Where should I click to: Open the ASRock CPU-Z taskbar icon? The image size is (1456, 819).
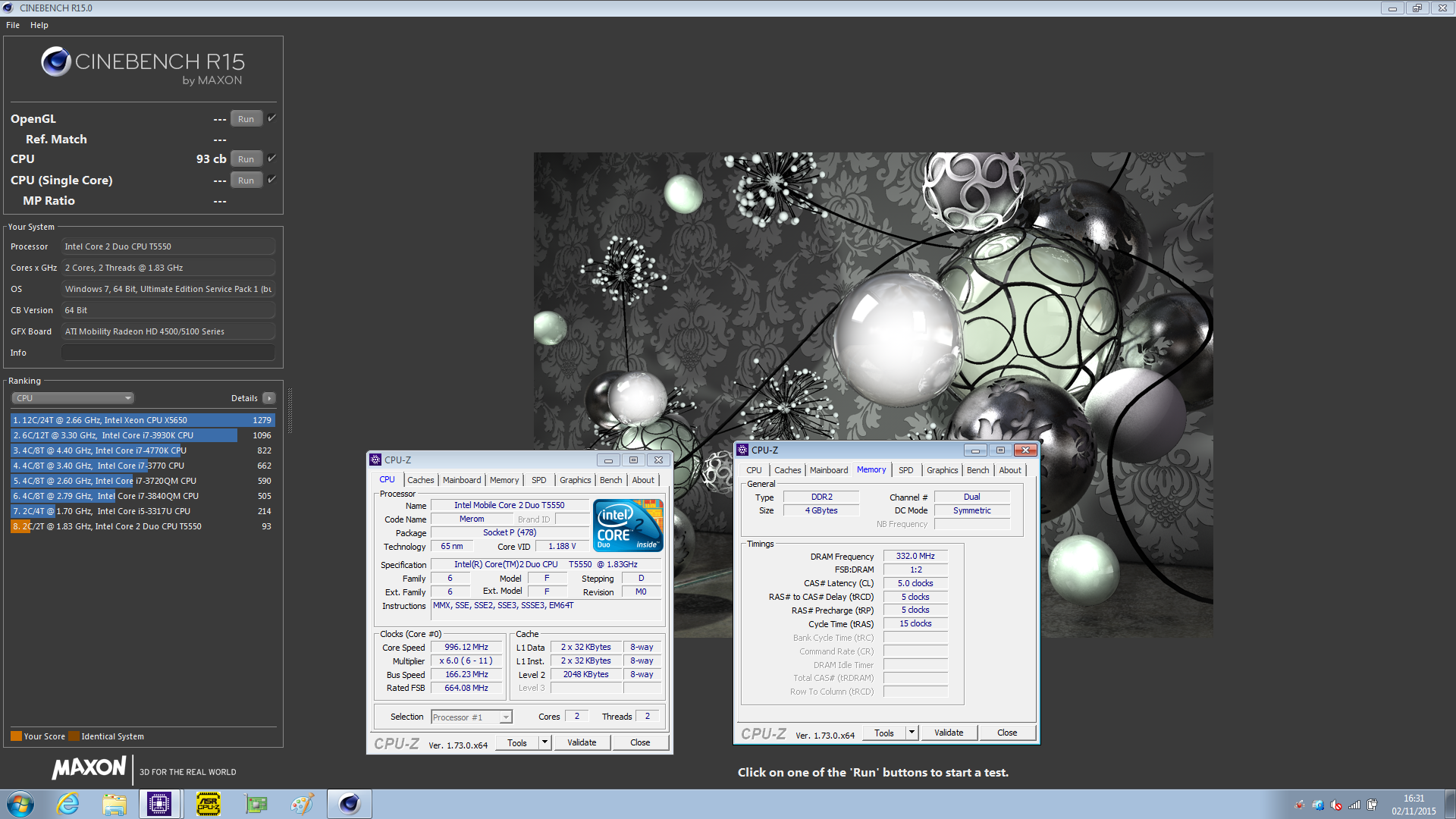209,804
